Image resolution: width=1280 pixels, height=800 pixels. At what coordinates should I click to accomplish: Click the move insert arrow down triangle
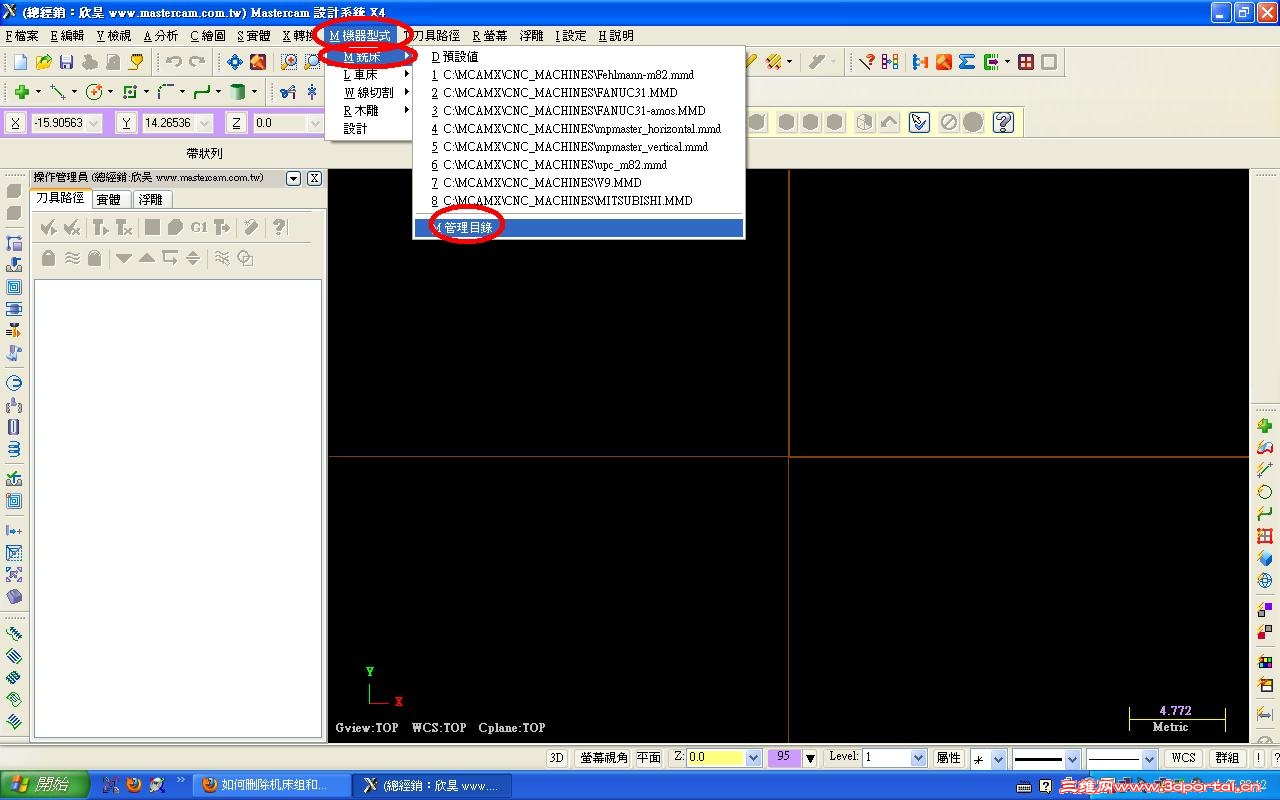124,258
